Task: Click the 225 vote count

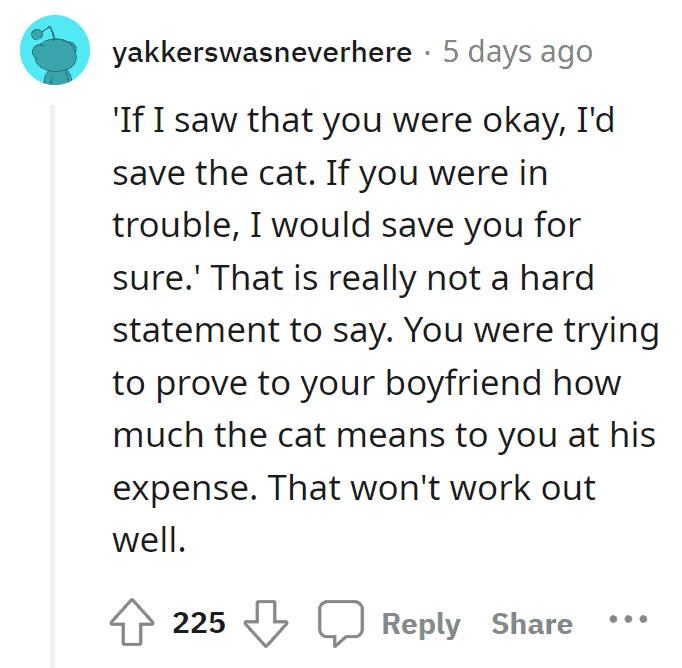Action: click(199, 623)
